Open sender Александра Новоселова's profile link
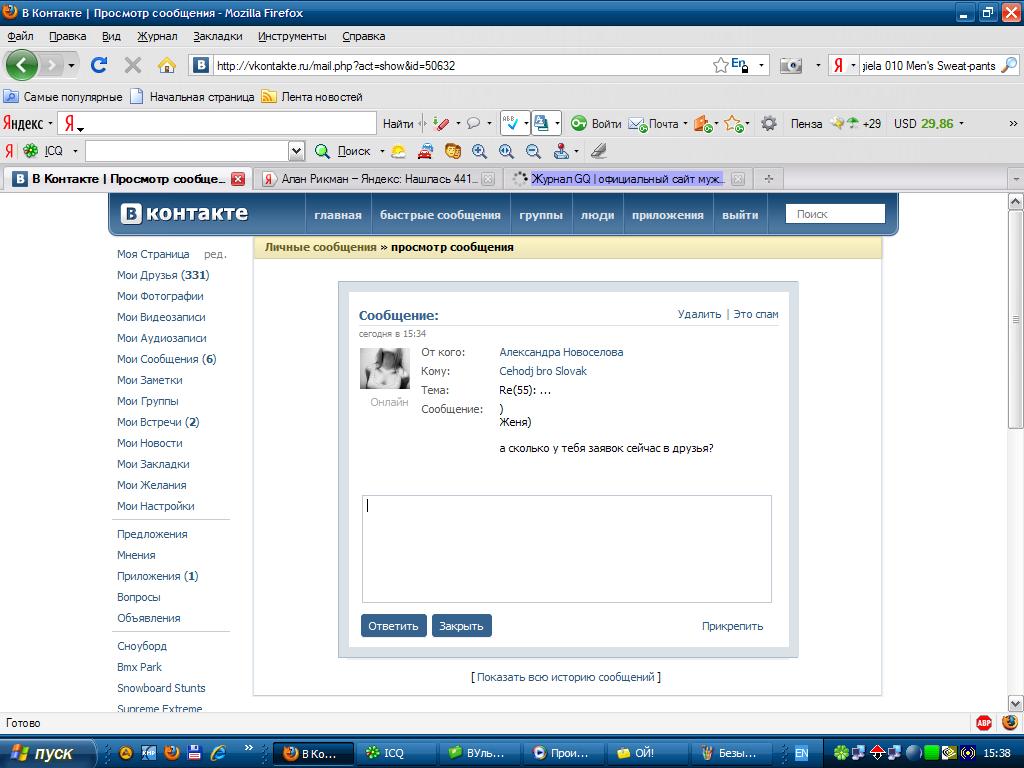 click(561, 352)
